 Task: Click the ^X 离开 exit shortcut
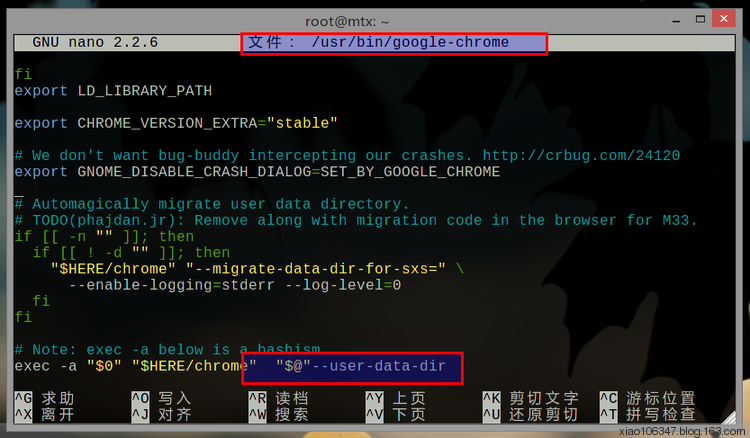tap(44, 414)
